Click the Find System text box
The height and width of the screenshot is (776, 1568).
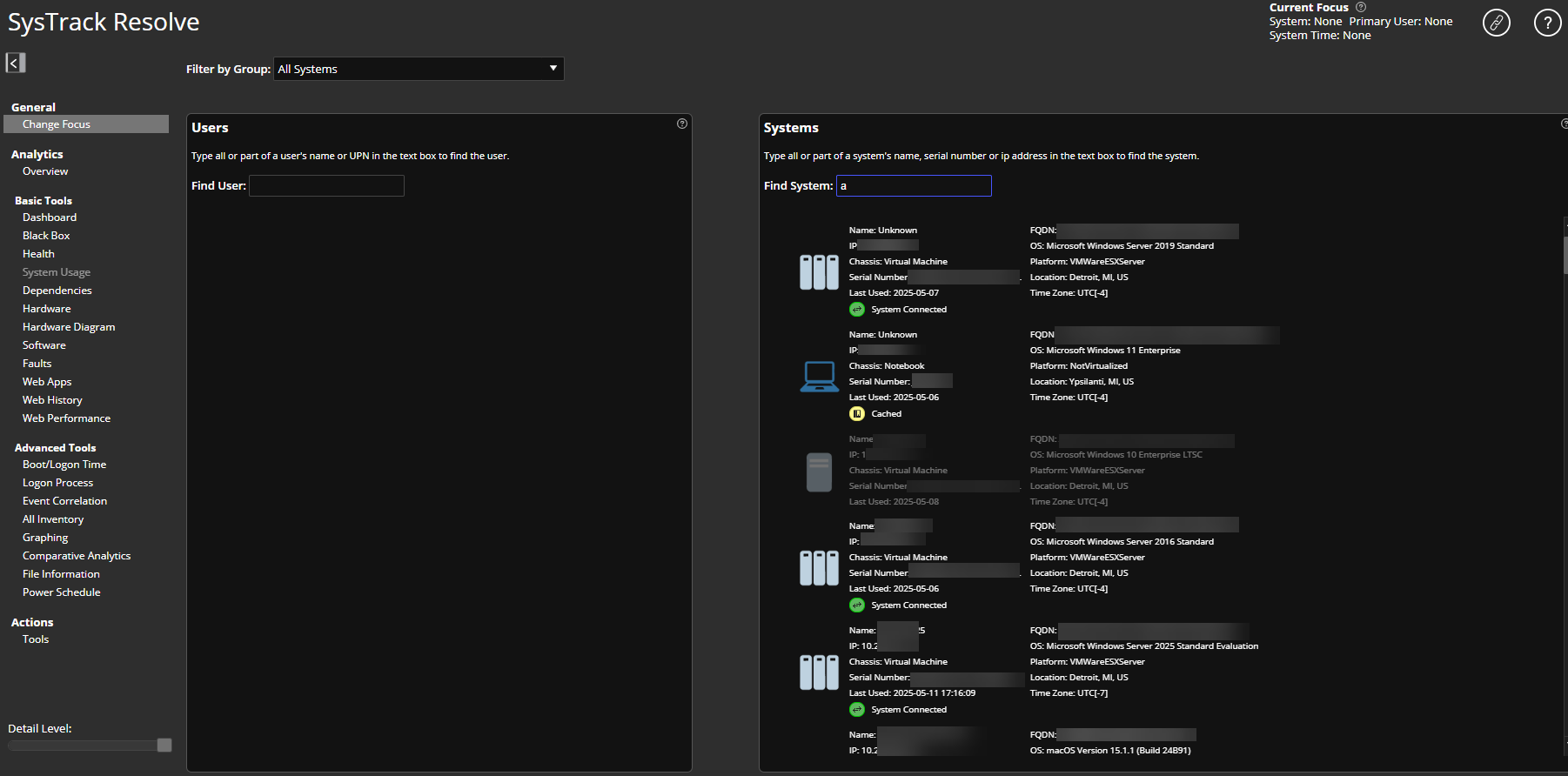pyautogui.click(x=914, y=185)
